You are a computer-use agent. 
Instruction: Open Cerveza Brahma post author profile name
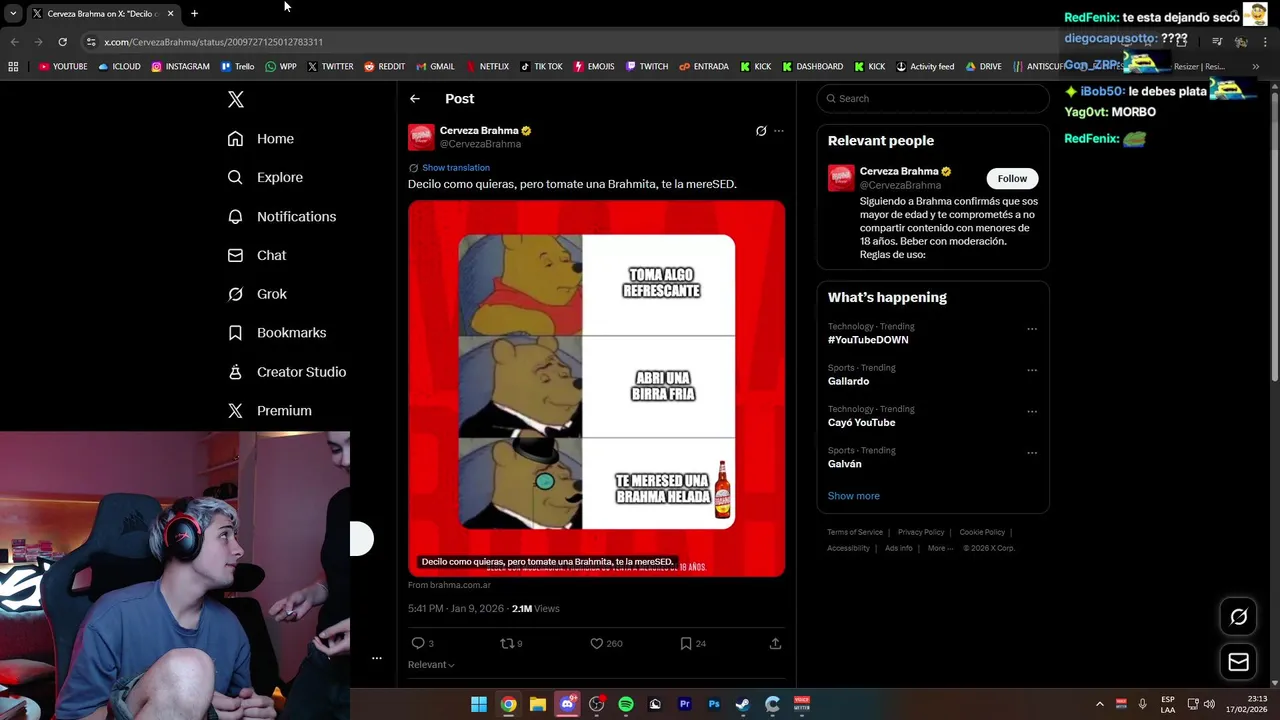(479, 130)
